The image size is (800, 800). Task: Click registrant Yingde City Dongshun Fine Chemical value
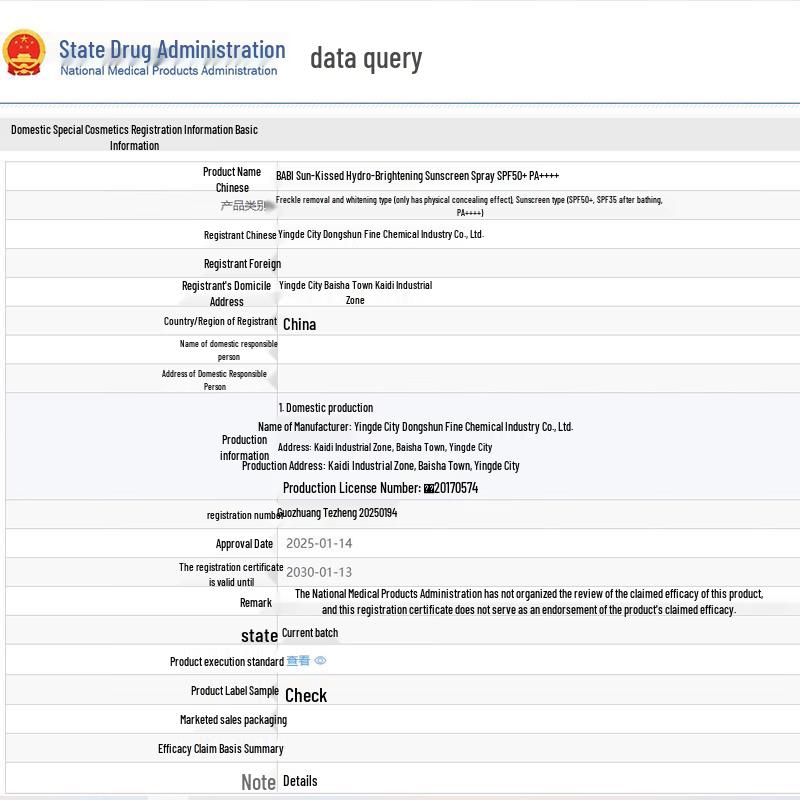pos(381,234)
